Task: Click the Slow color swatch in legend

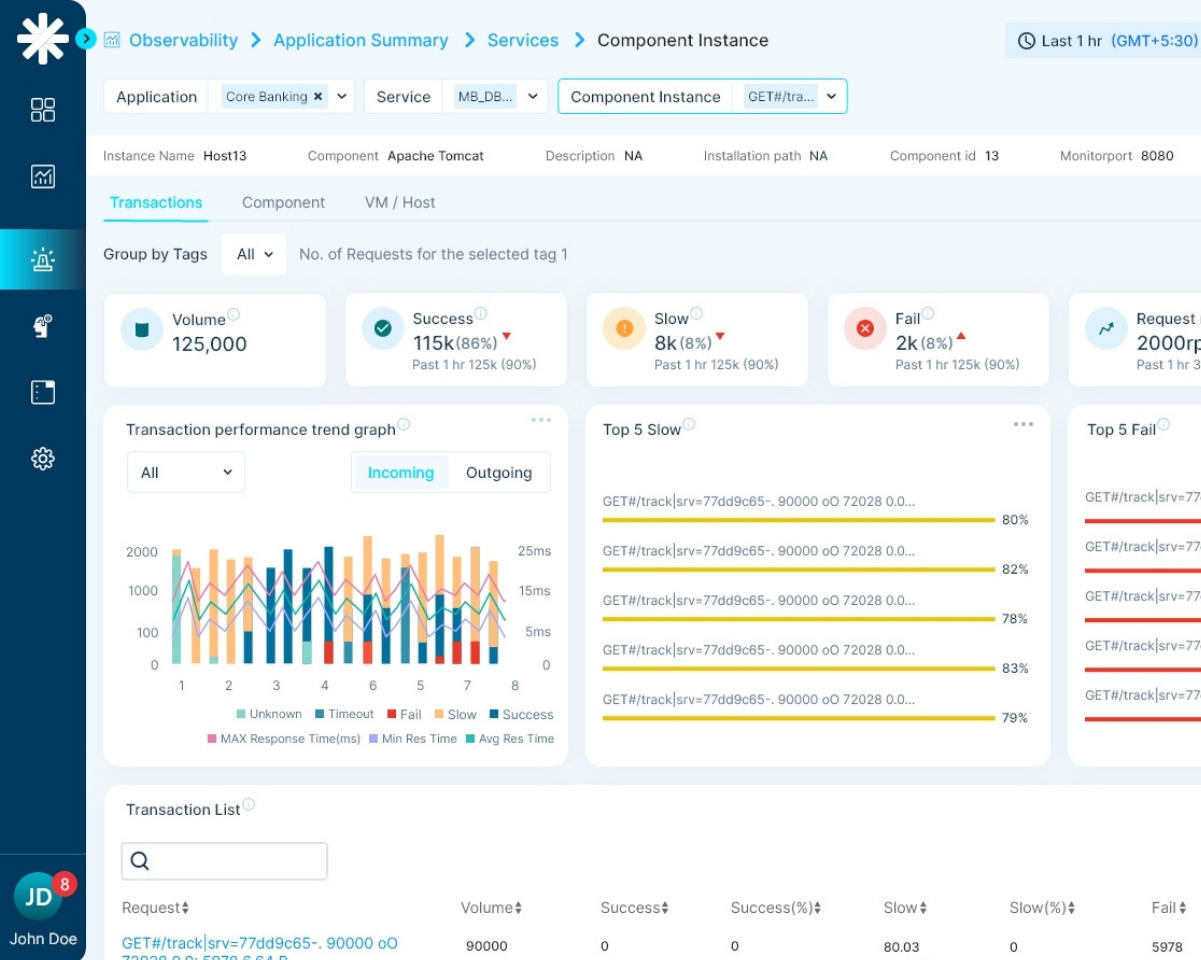Action: coord(438,715)
